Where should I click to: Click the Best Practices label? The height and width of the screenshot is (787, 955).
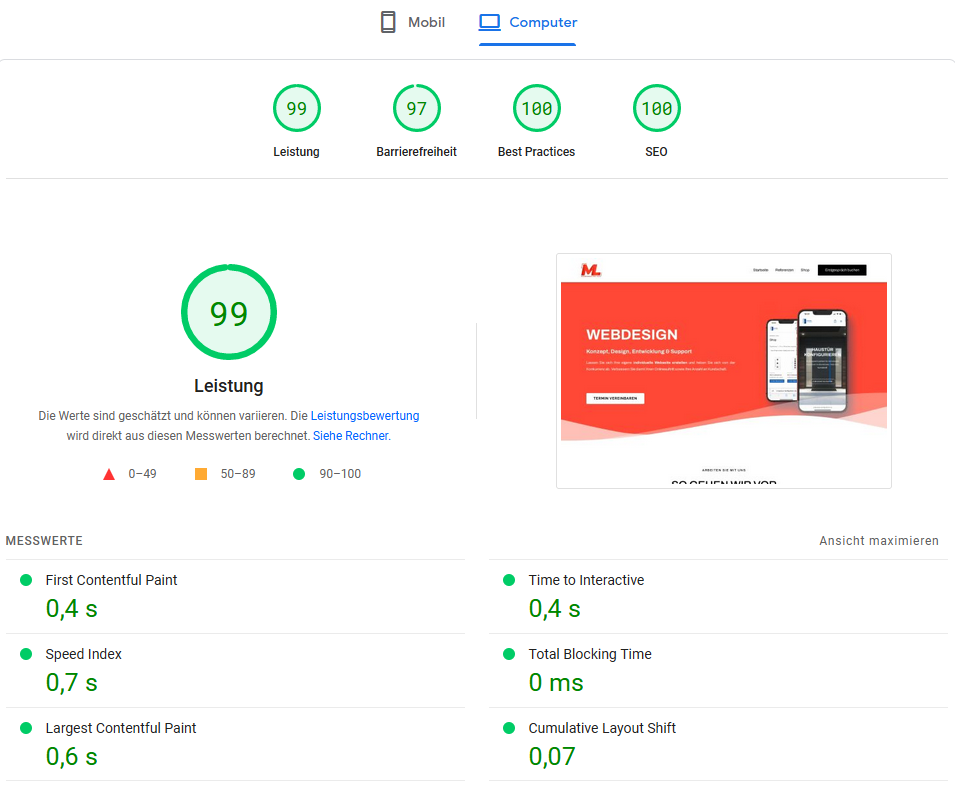tap(537, 152)
